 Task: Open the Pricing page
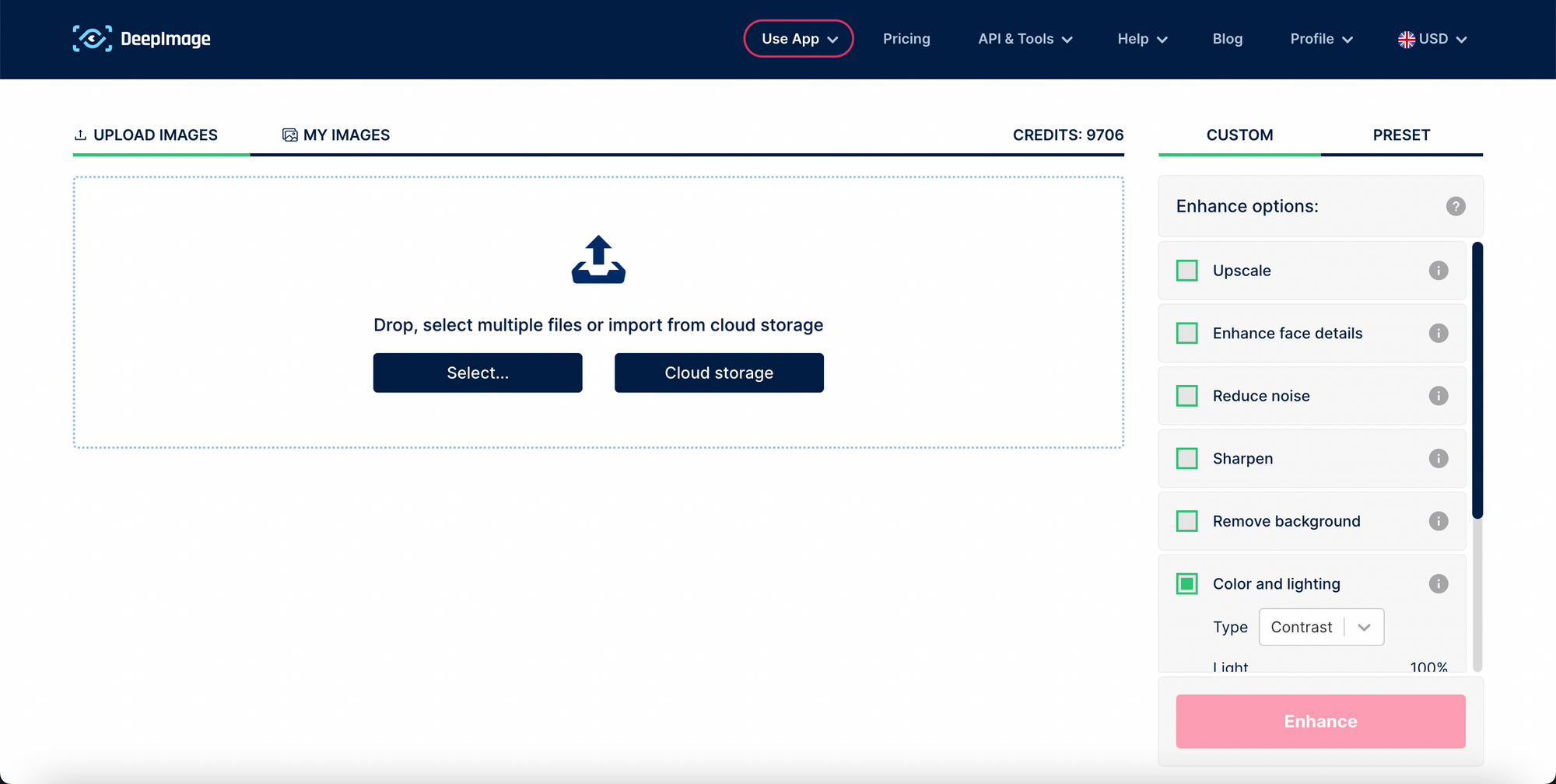[x=906, y=39]
